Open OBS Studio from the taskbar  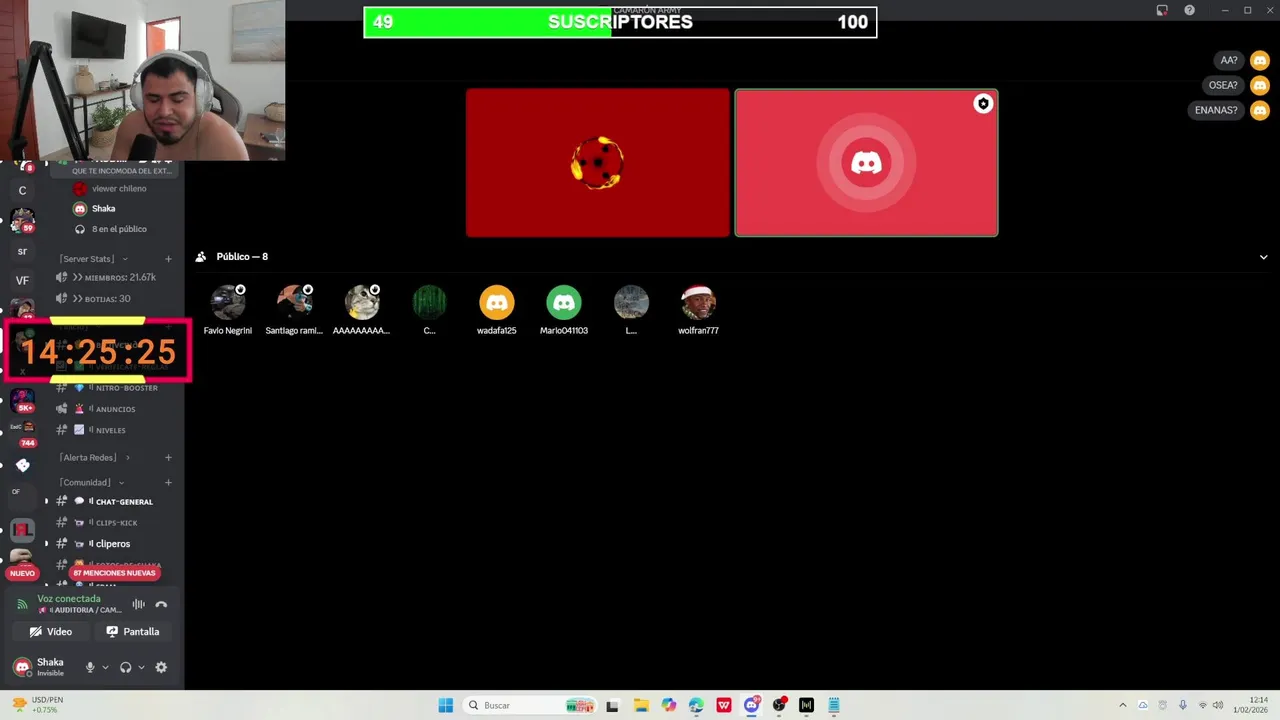tap(779, 705)
